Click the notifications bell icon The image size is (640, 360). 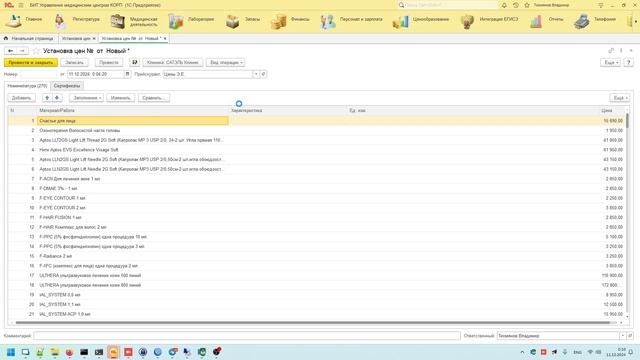point(504,5)
